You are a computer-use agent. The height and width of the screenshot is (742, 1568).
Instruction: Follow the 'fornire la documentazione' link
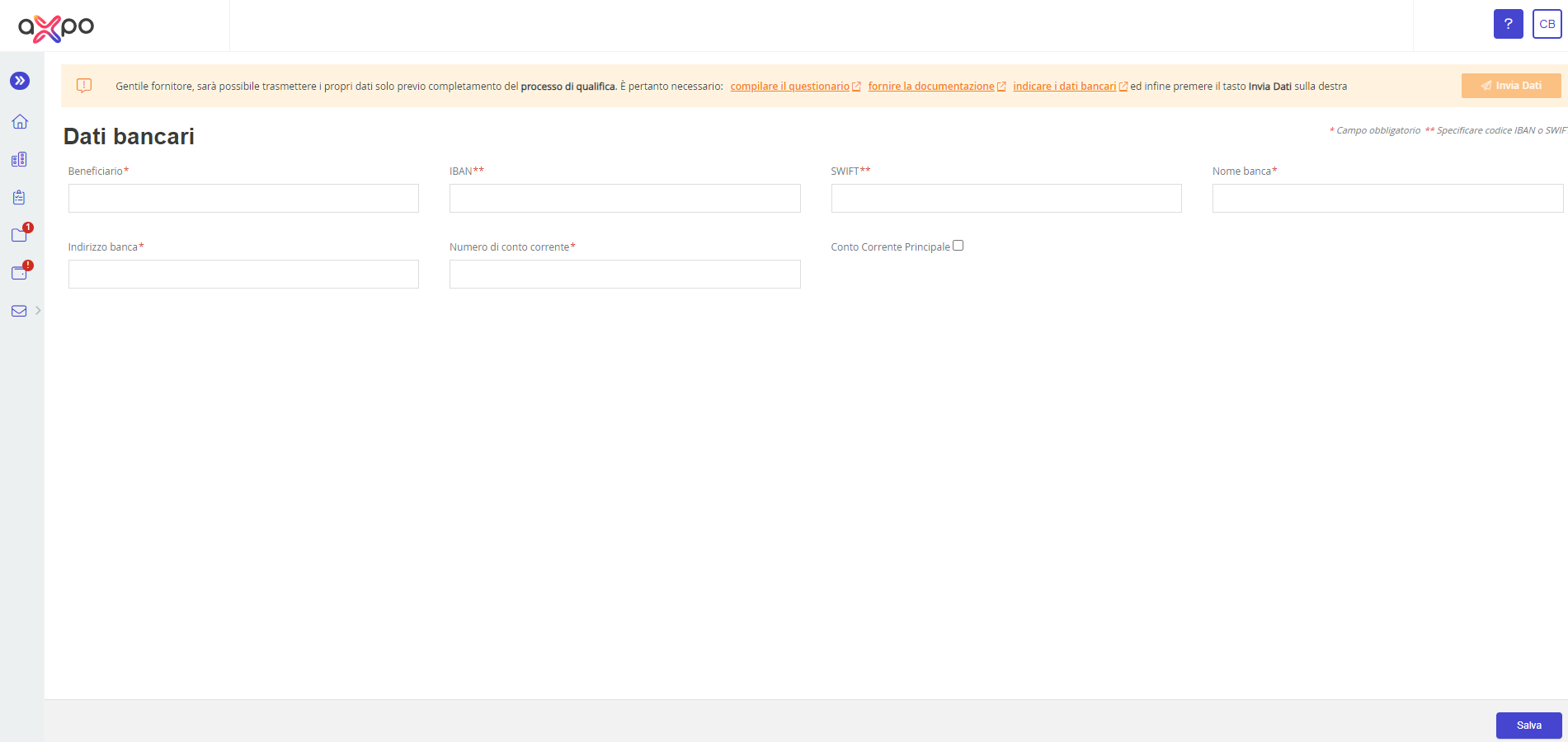[x=931, y=87]
